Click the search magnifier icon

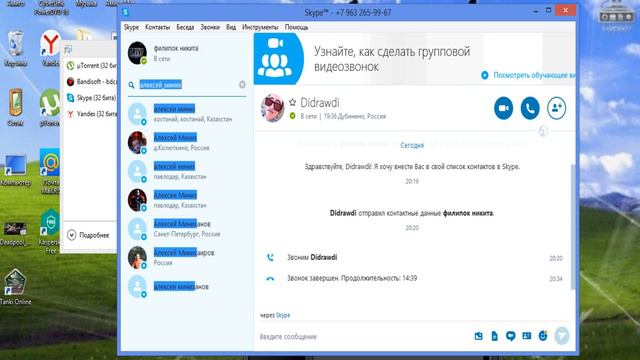click(x=131, y=85)
